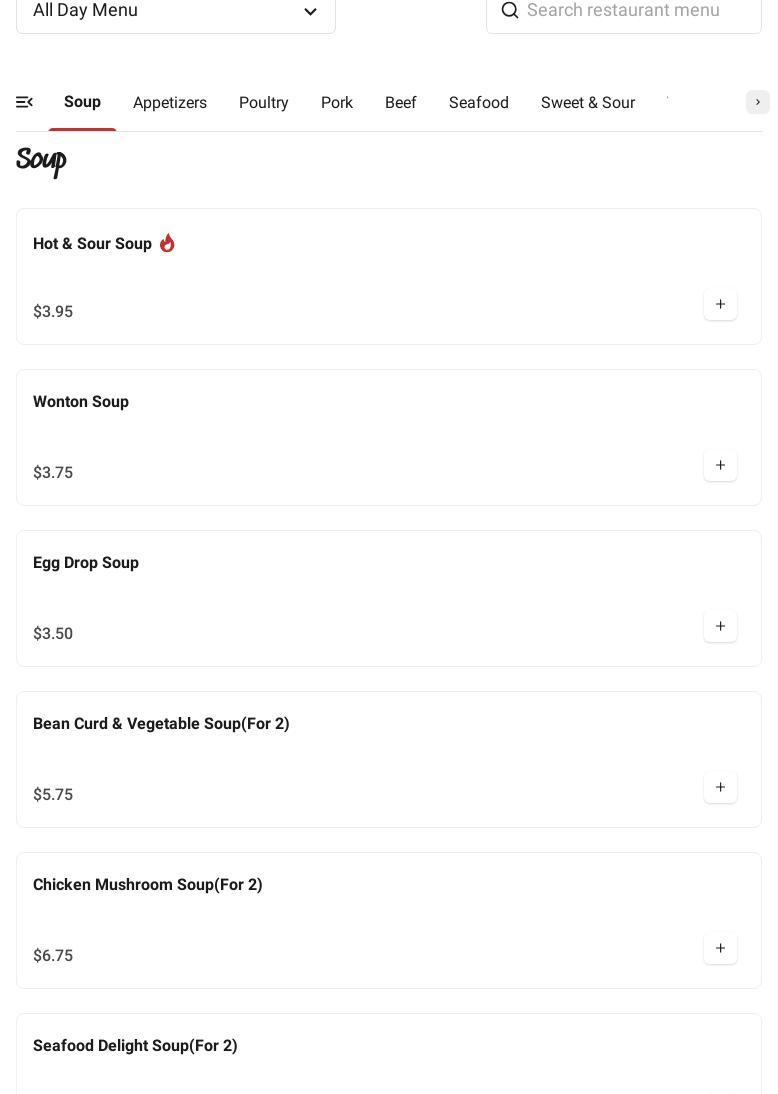Open the Seafood tab
The height and width of the screenshot is (1094, 778).
pyautogui.click(x=479, y=103)
